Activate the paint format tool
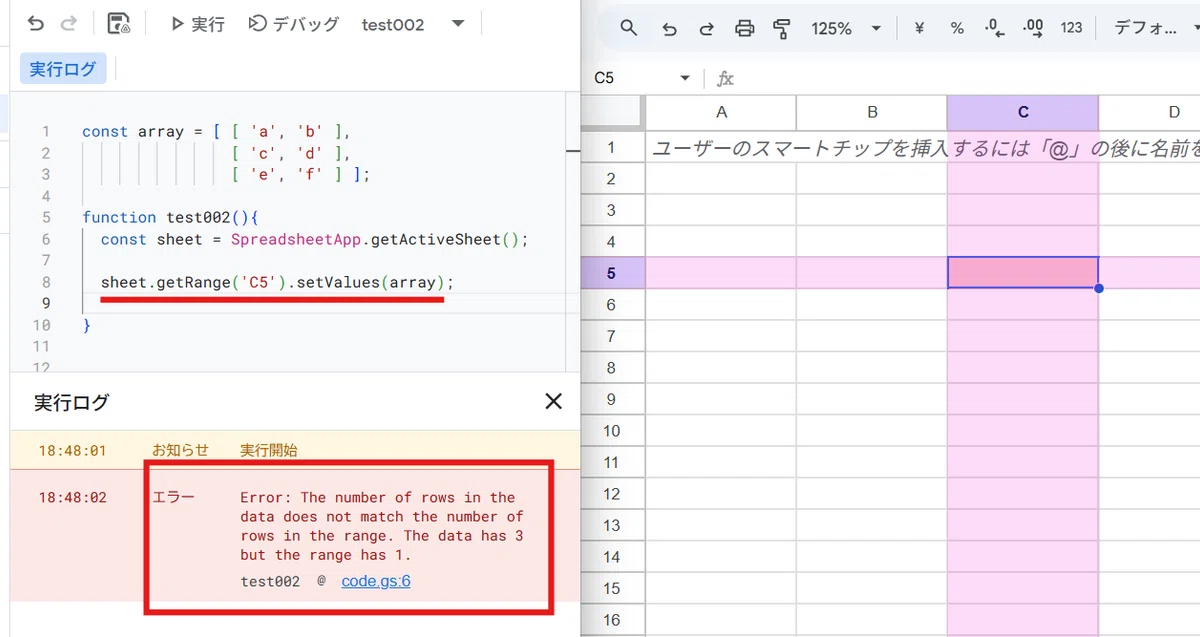This screenshot has width=1200, height=637. [x=781, y=28]
